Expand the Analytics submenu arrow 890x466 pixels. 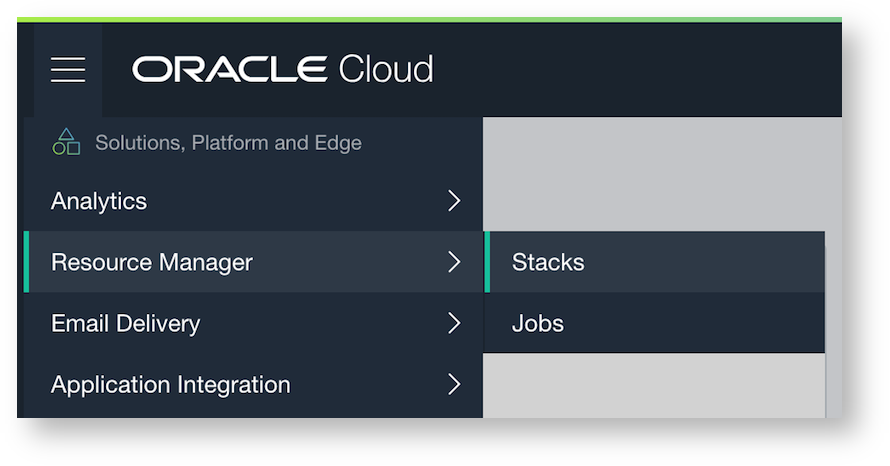coord(454,201)
